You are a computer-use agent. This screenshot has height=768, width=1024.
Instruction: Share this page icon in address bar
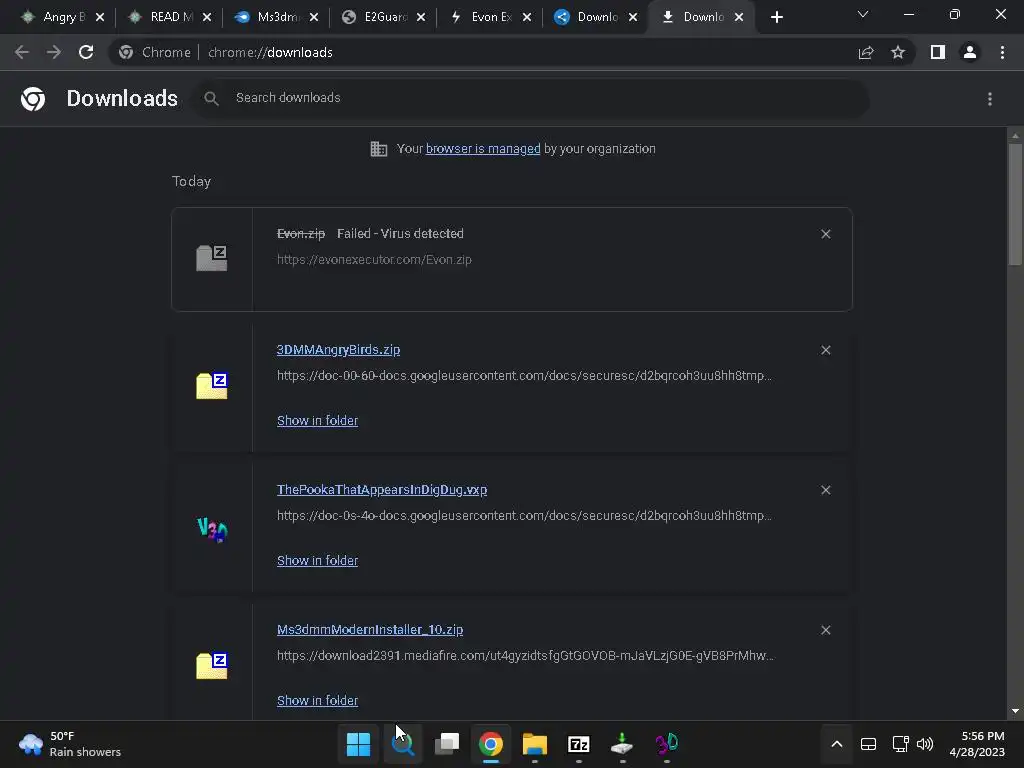tap(866, 52)
